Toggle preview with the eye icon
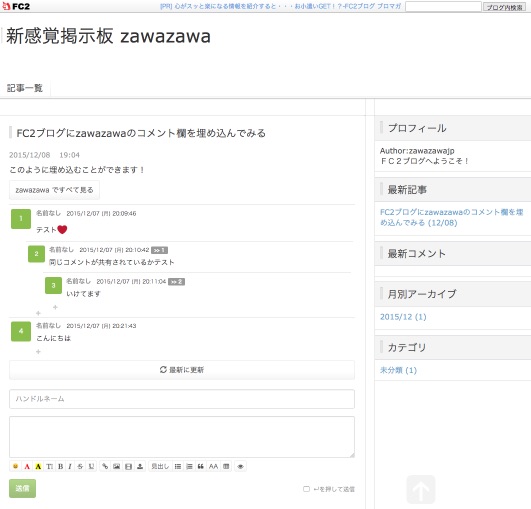The image size is (531, 509). (240, 466)
